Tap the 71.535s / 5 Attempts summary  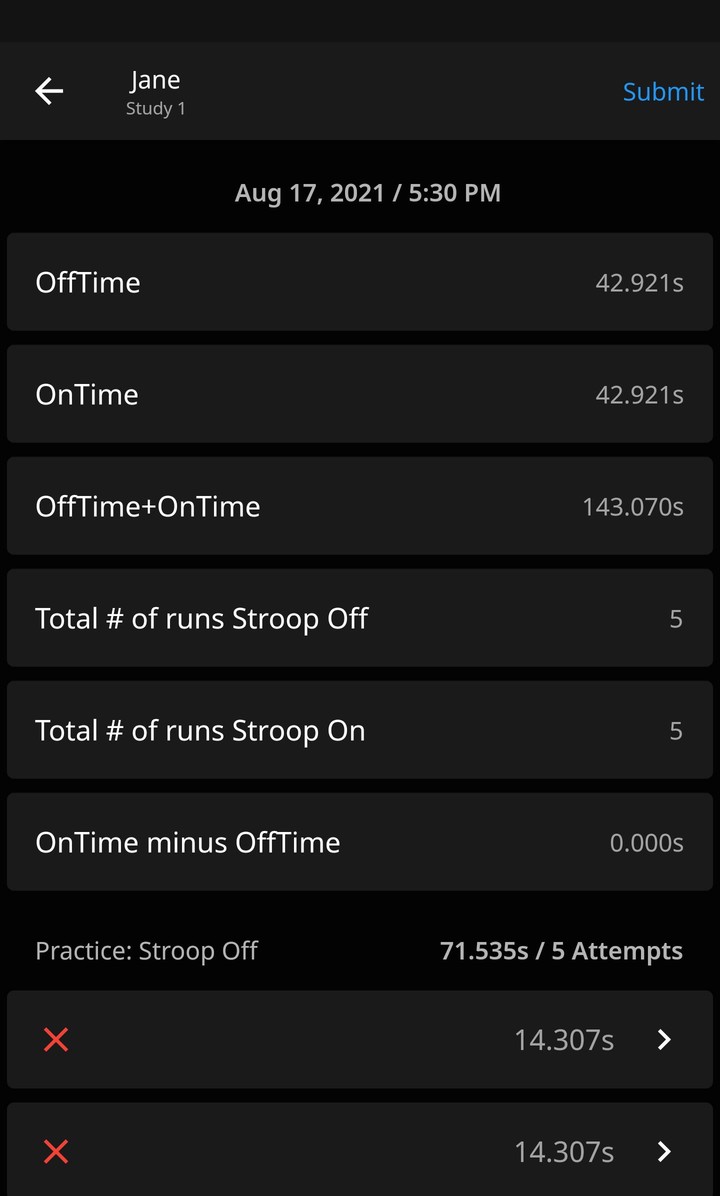pos(561,951)
